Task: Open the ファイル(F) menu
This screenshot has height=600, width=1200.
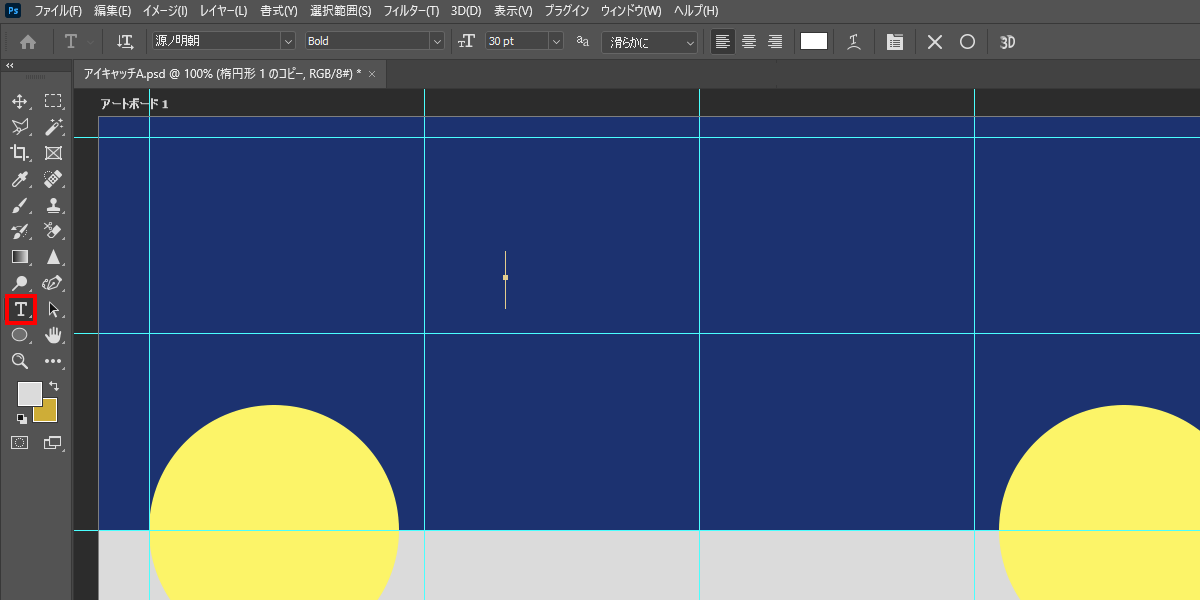Action: pyautogui.click(x=58, y=11)
